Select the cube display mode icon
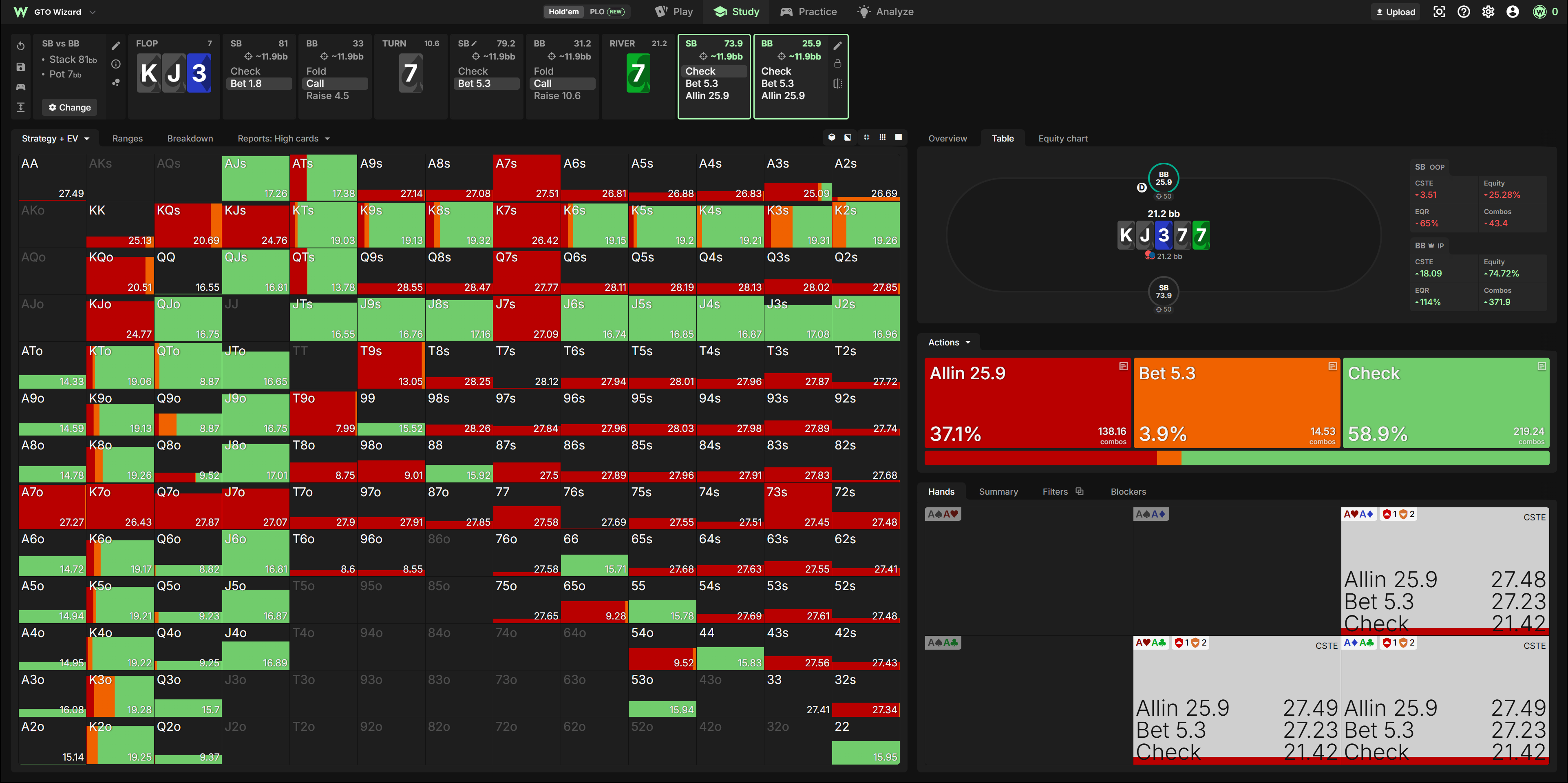The height and width of the screenshot is (783, 1568). tap(831, 137)
